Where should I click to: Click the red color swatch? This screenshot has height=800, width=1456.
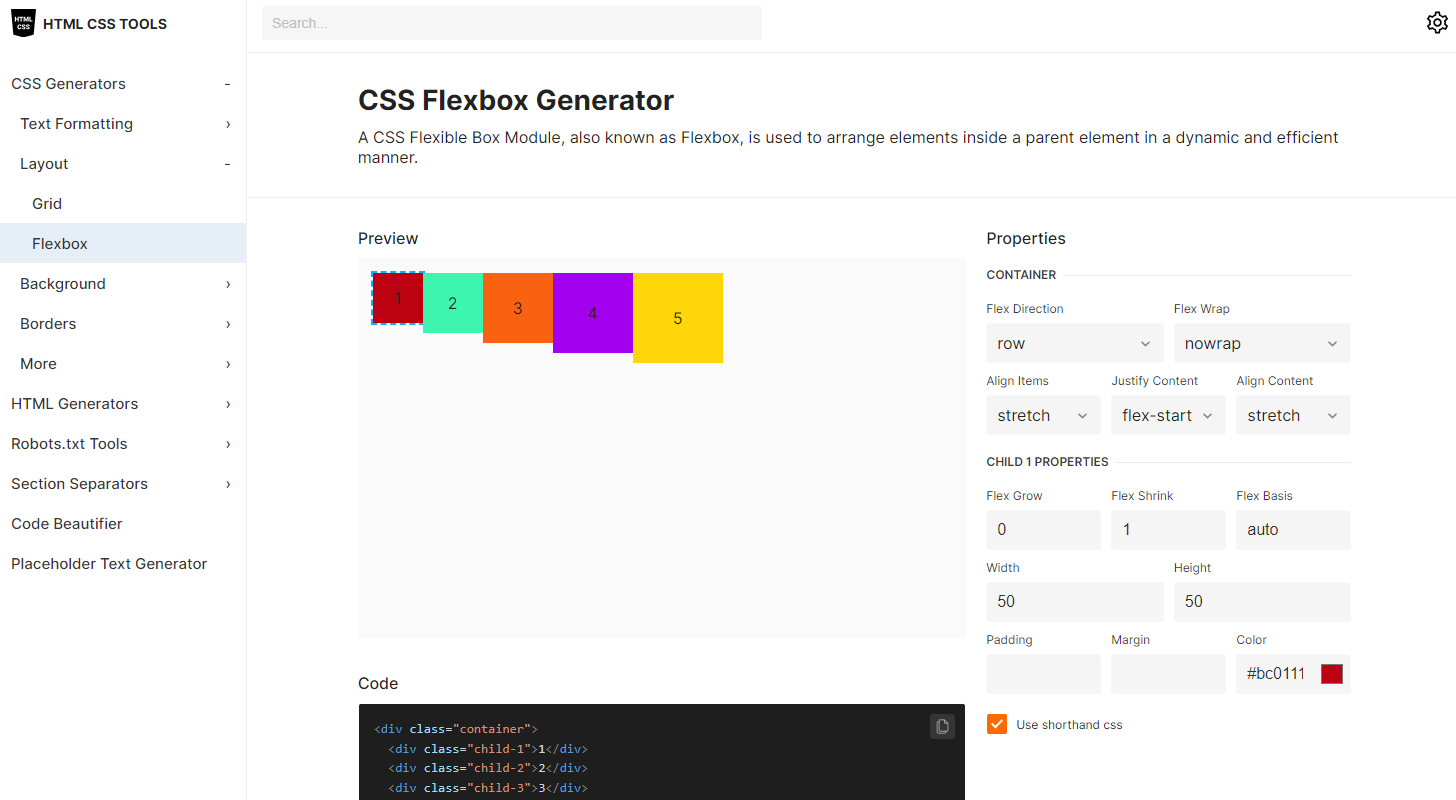[x=1331, y=674]
